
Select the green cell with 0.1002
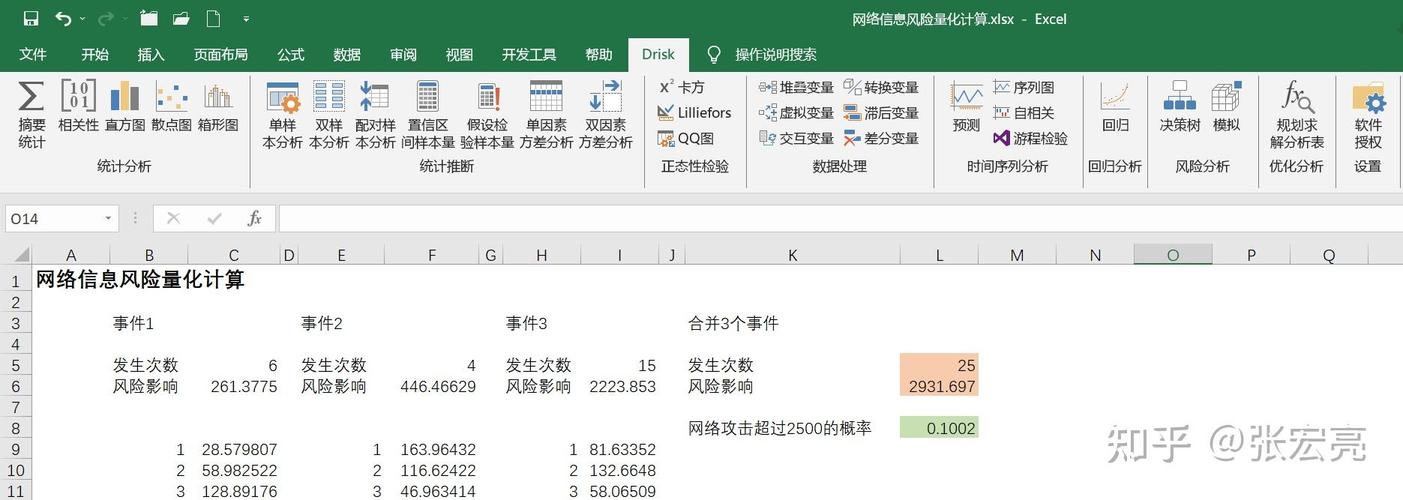[939, 428]
